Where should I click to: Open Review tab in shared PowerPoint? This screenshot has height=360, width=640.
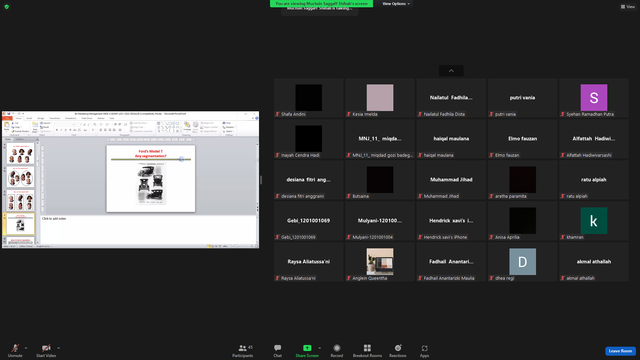click(x=101, y=118)
